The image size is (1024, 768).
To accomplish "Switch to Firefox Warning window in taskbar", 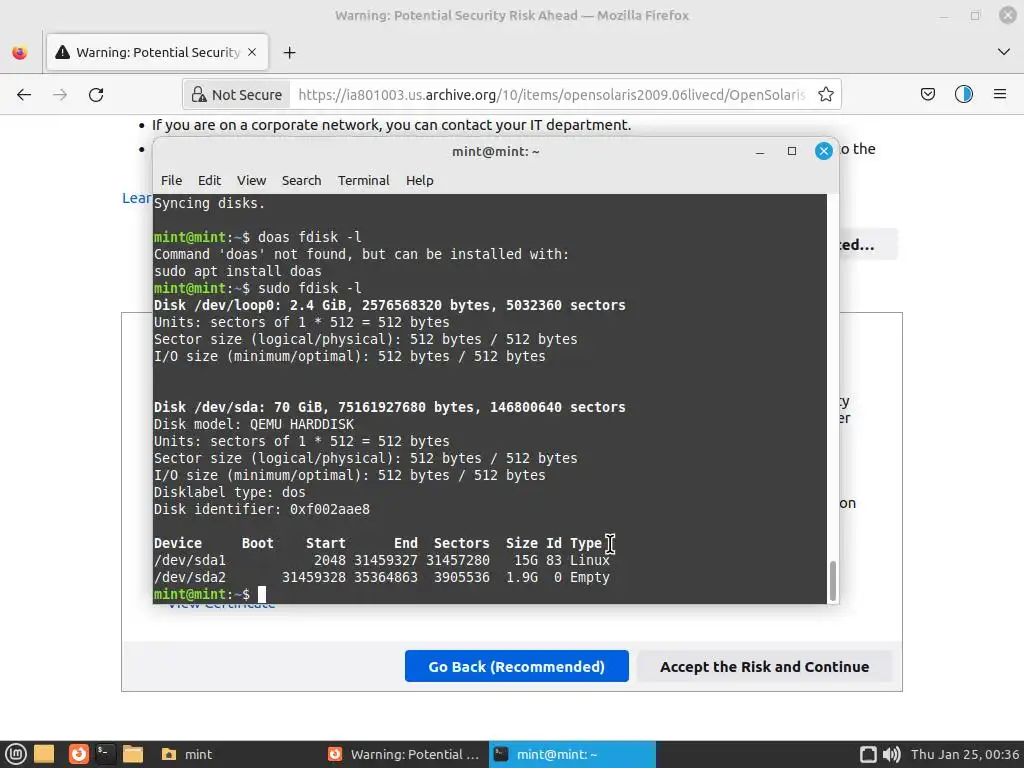I will click(404, 754).
